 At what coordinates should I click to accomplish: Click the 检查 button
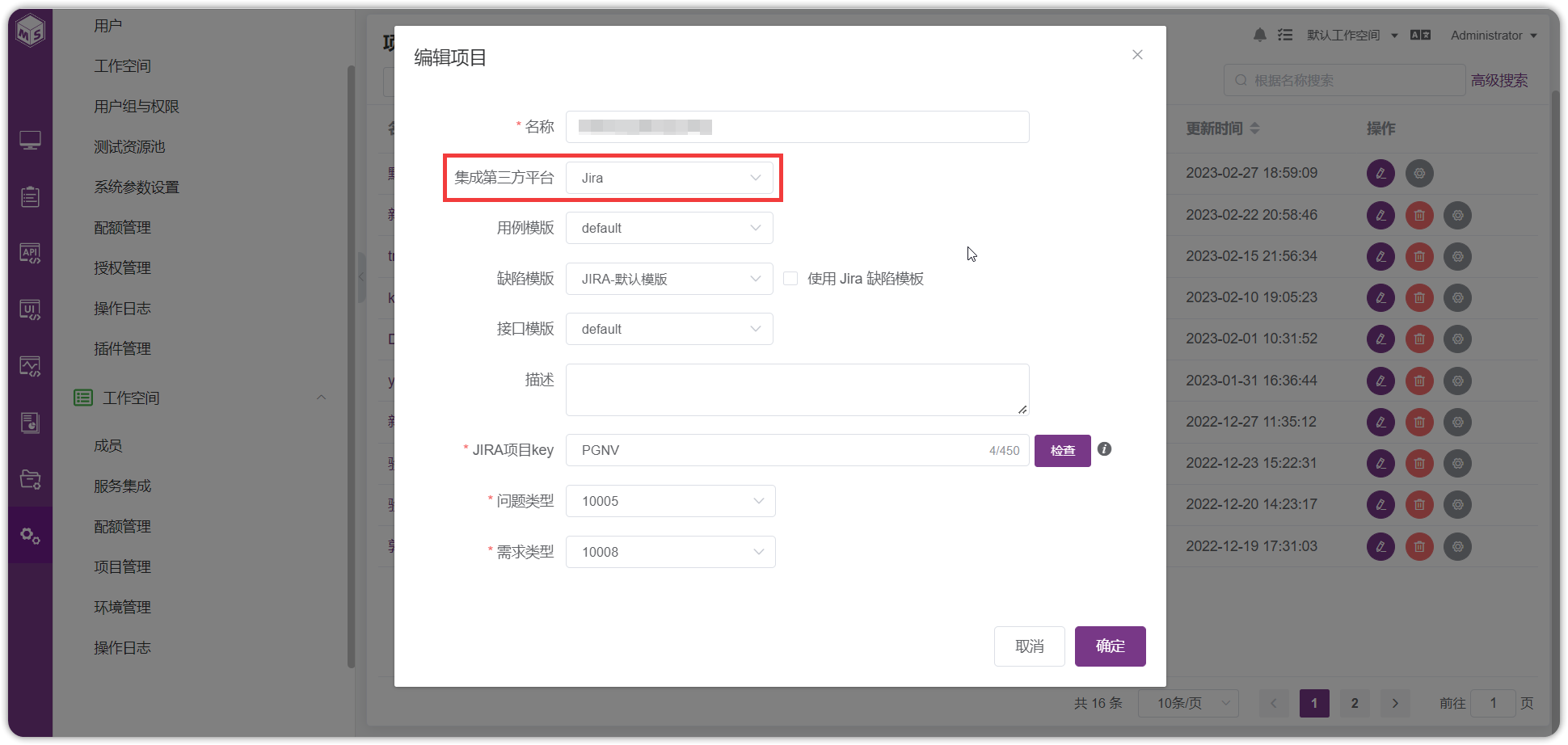point(1063,451)
